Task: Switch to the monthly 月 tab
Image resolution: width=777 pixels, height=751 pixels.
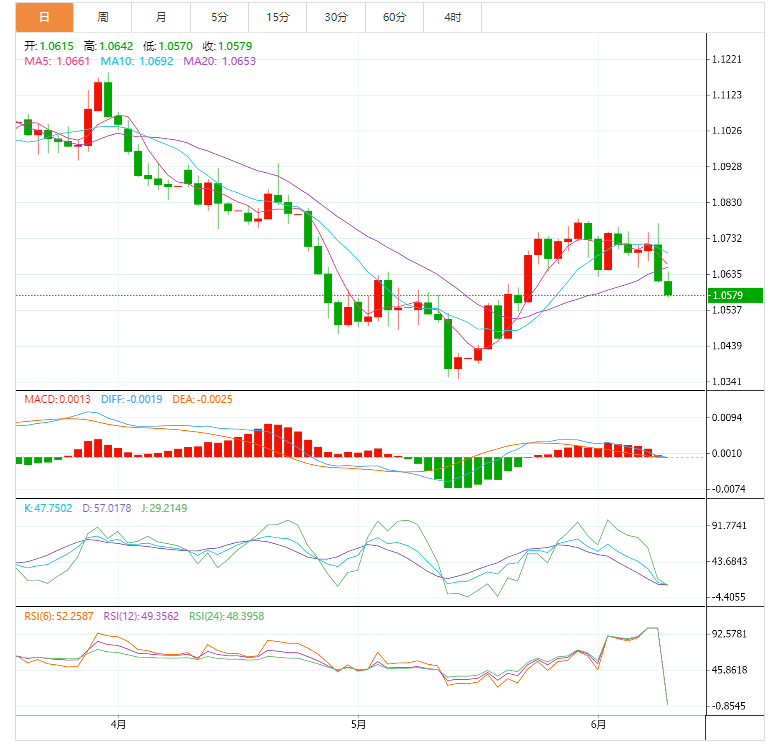Action: click(x=161, y=17)
